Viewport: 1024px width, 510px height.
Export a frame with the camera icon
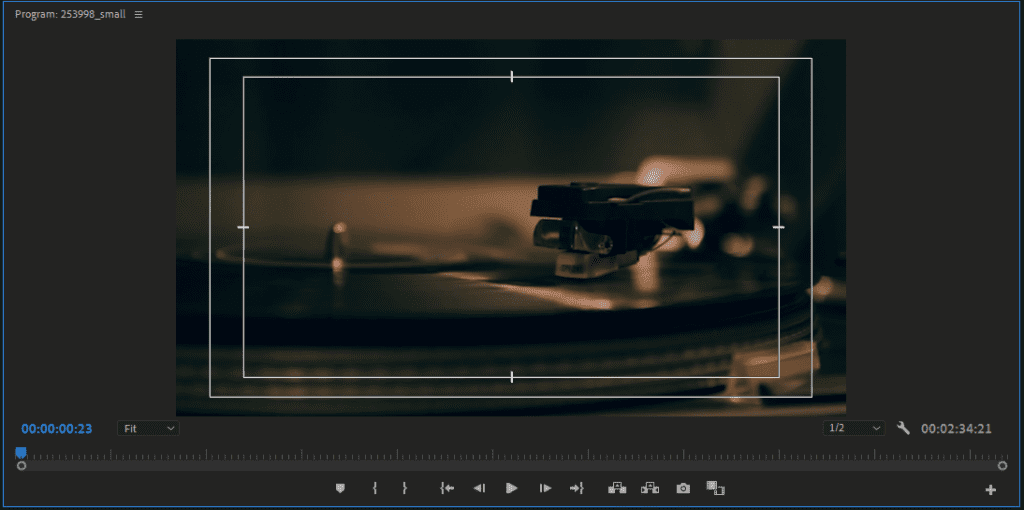(683, 488)
